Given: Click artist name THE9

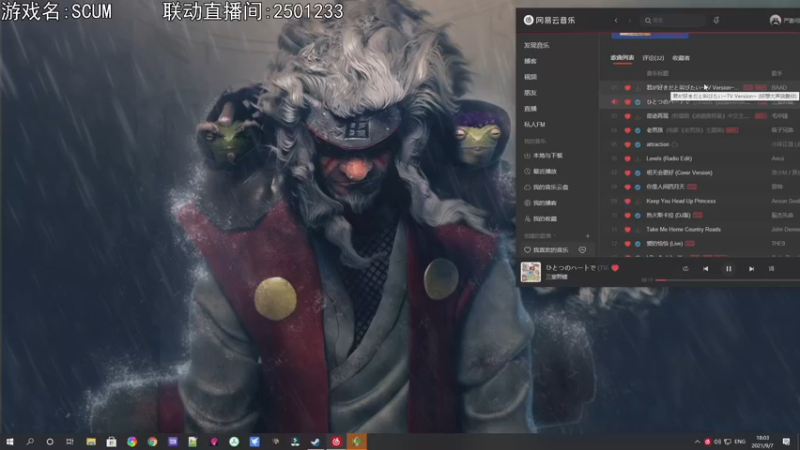Looking at the screenshot, I should coord(778,244).
